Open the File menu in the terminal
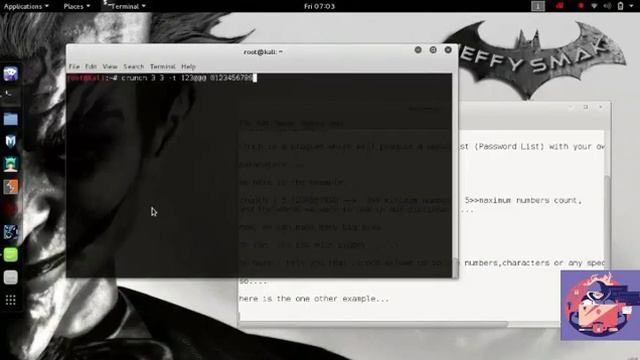Image resolution: width=640 pixels, height=360 pixels. (74, 67)
